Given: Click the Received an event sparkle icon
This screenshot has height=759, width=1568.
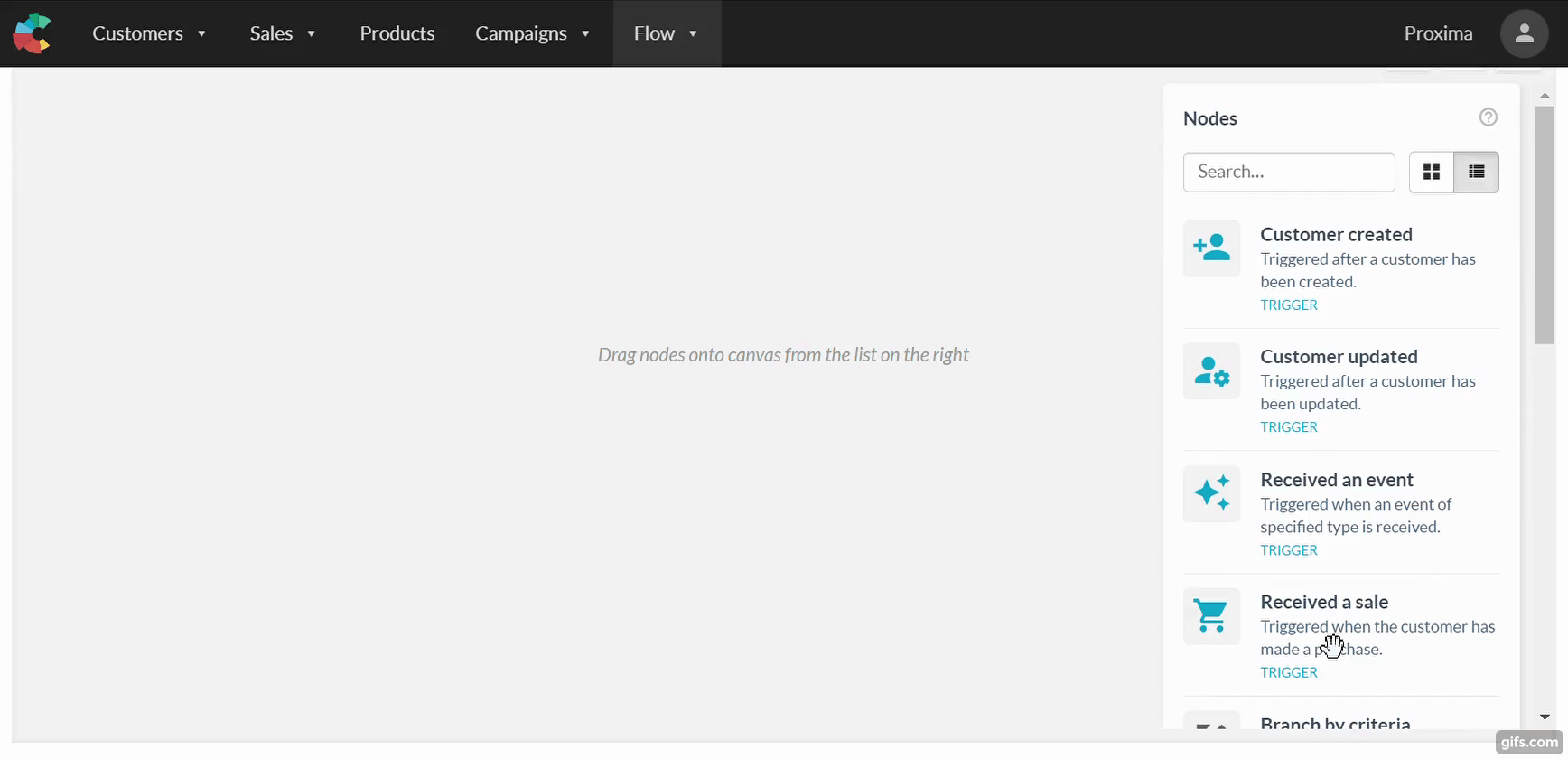Looking at the screenshot, I should [1211, 493].
